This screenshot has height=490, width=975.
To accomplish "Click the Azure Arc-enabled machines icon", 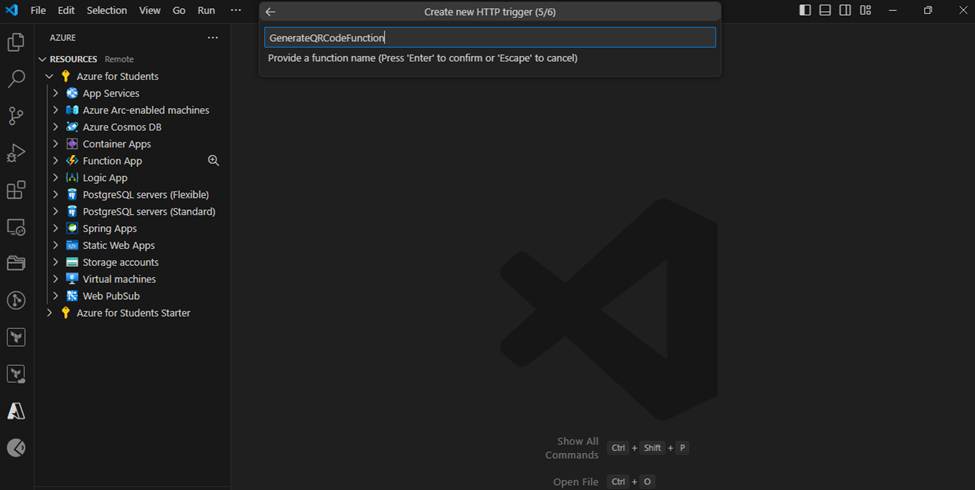I will [x=72, y=110].
